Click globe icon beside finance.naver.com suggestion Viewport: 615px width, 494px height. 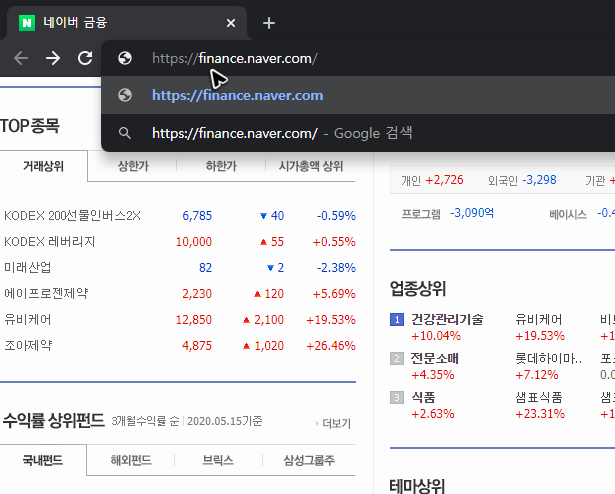tap(125, 95)
